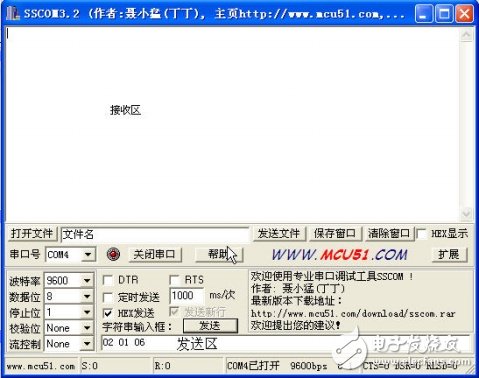Click the R:0 received counter
479x378 pixels.
pos(162,366)
